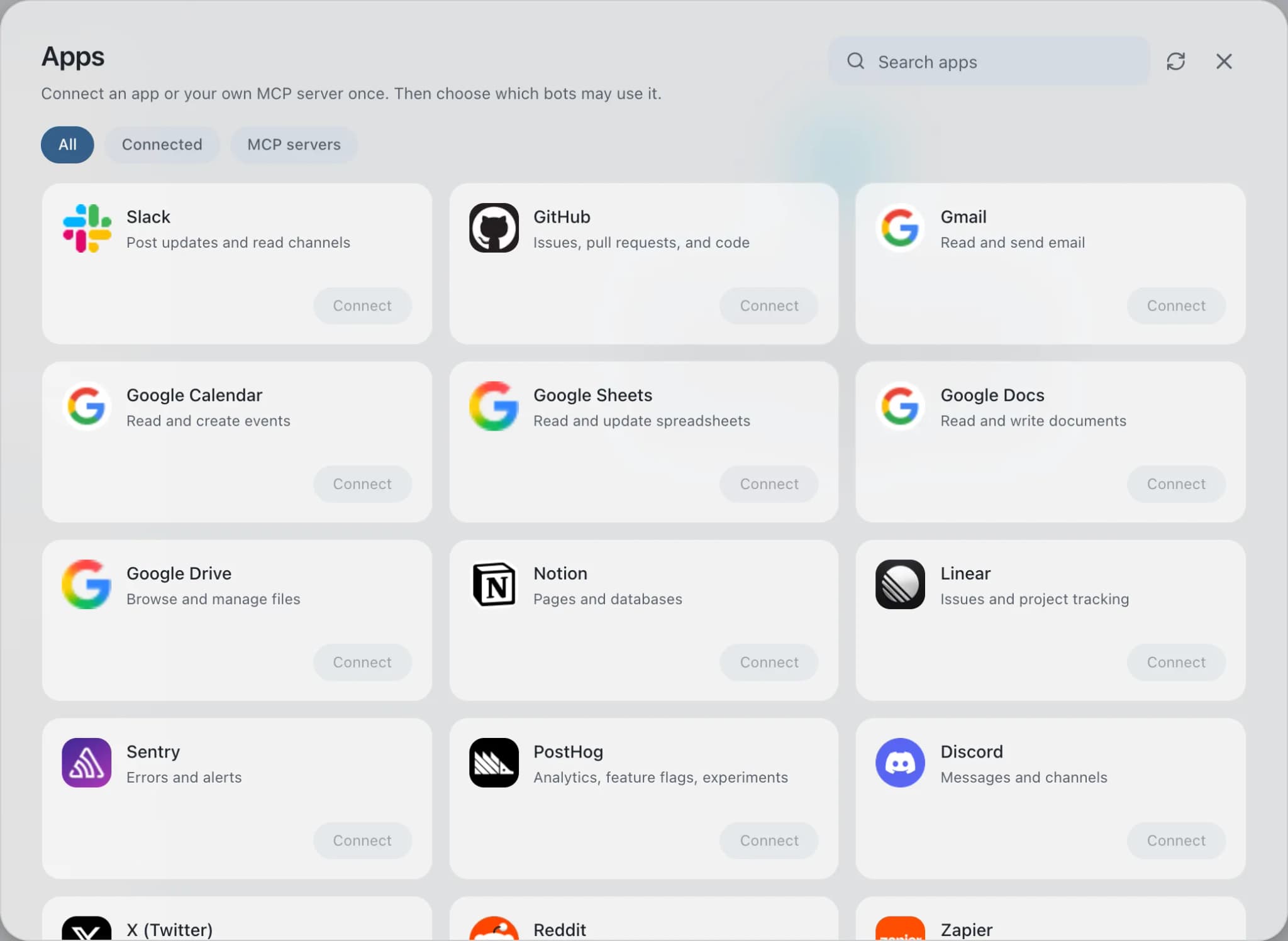Click the X (Twitter) logo icon
This screenshot has width=1288, height=941.
tap(87, 928)
